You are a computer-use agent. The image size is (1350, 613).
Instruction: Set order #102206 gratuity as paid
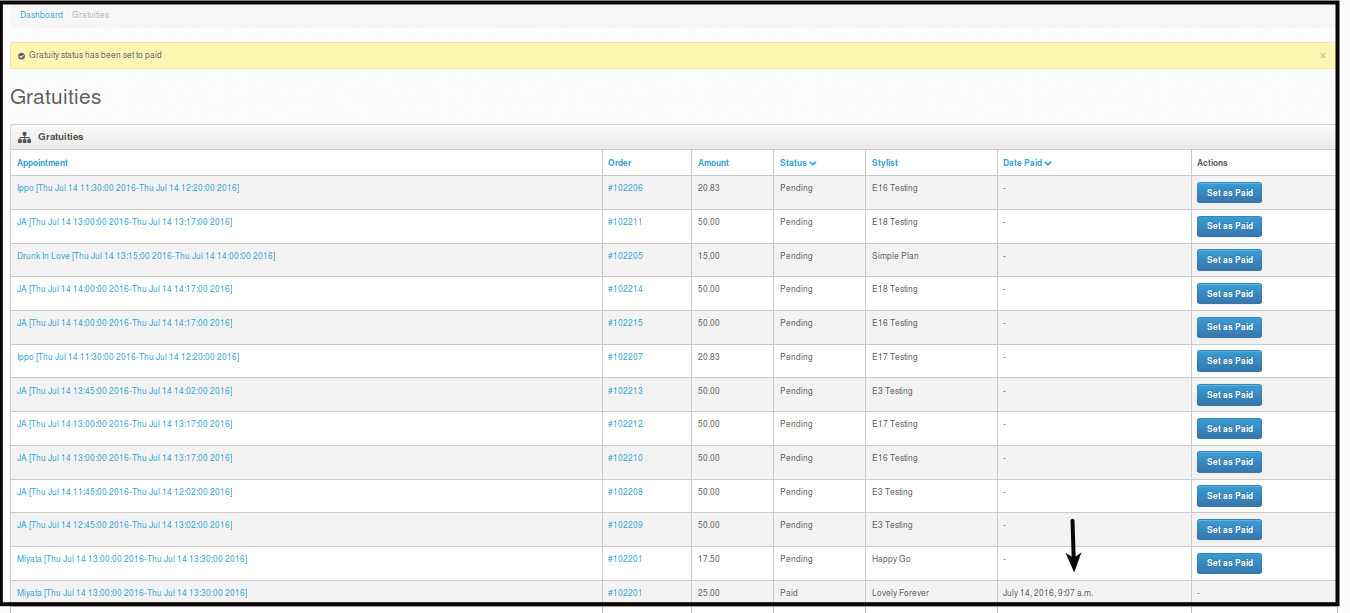tap(1229, 193)
